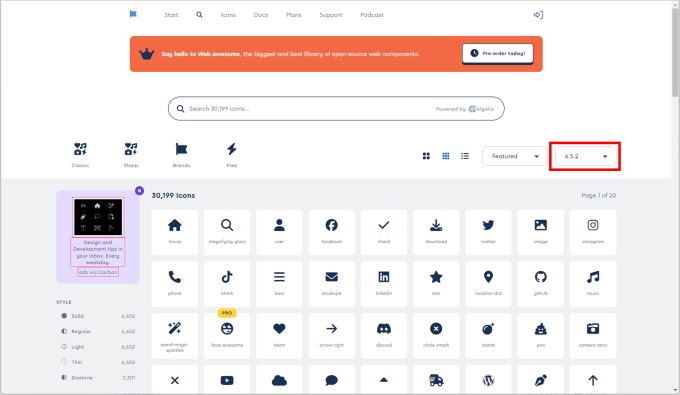Select the github icon card

(x=540, y=284)
